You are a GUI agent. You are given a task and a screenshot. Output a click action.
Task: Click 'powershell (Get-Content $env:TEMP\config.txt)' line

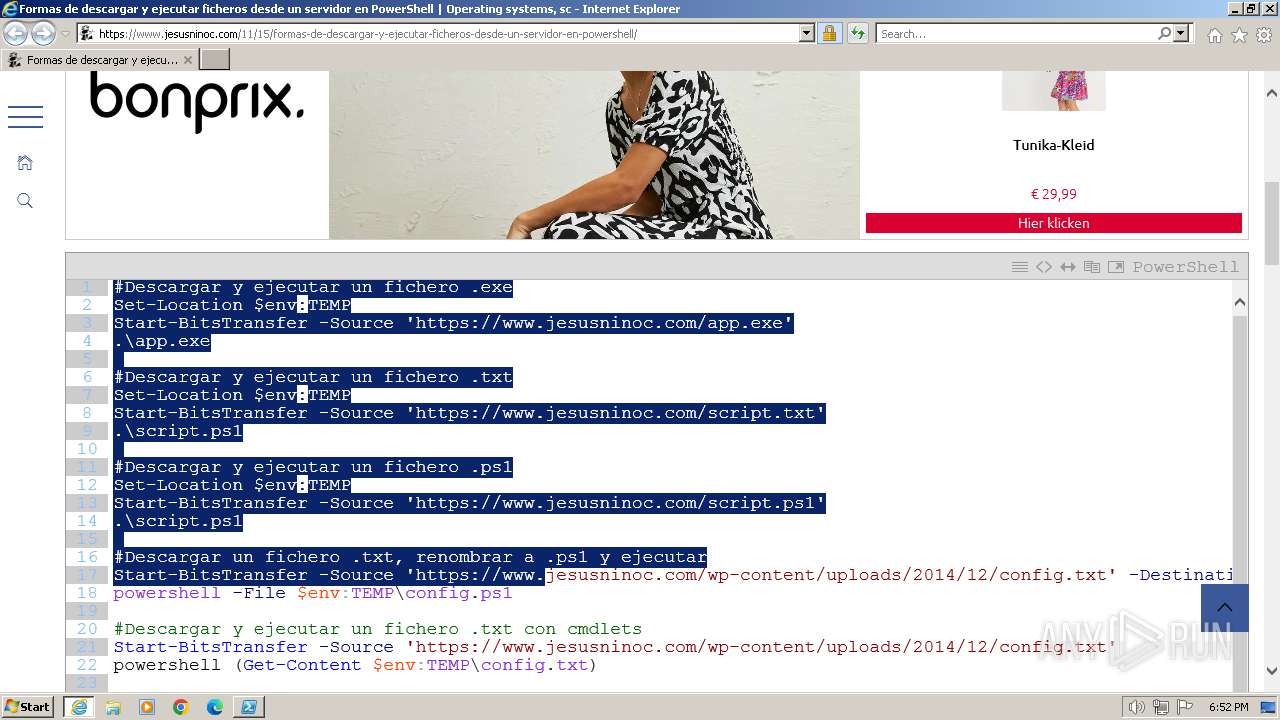(x=355, y=665)
